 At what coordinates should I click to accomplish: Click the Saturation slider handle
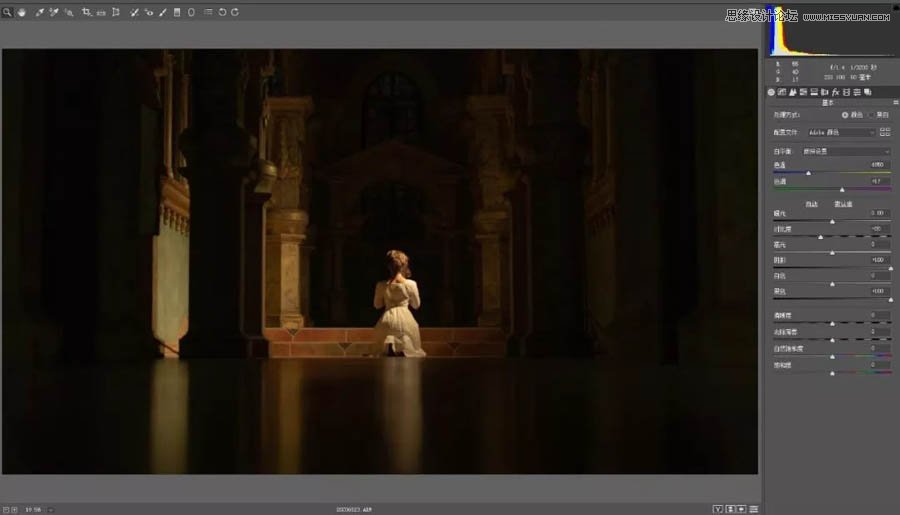pos(832,373)
